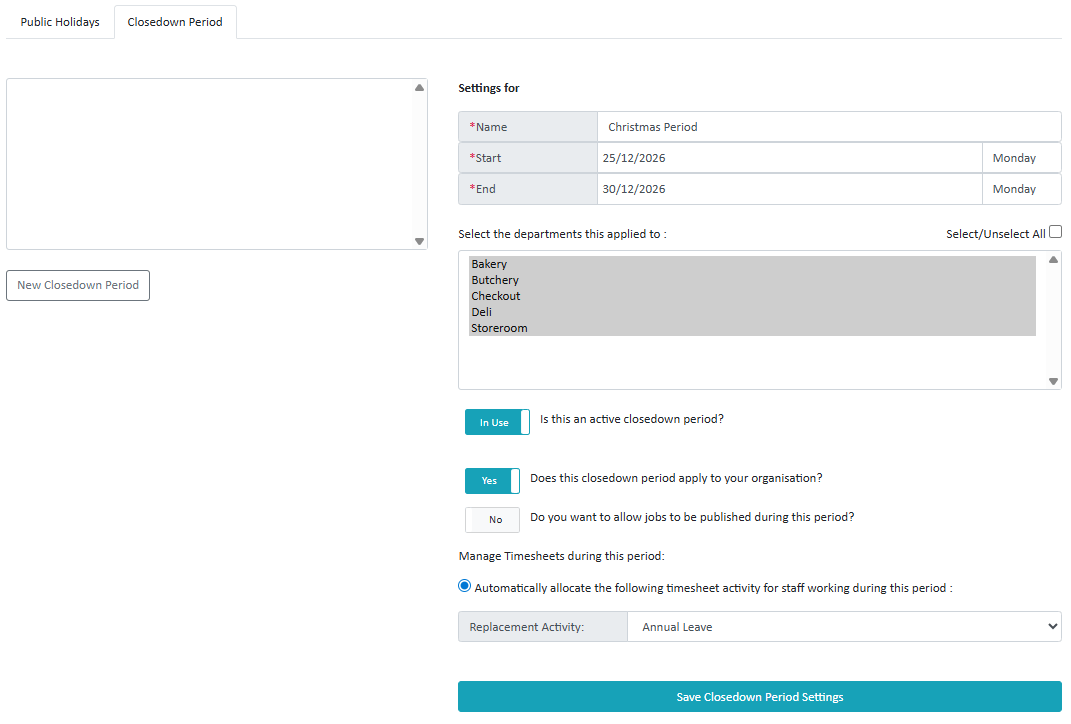This screenshot has height=724, width=1071.
Task: Toggle the Yes organisation switch
Action: (492, 481)
